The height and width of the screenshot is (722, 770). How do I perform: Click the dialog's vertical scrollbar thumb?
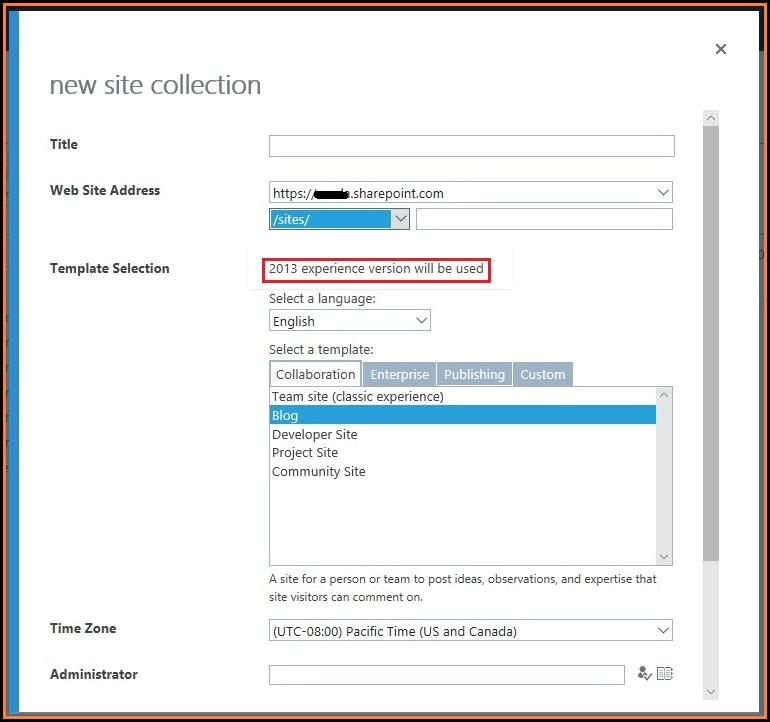click(711, 340)
